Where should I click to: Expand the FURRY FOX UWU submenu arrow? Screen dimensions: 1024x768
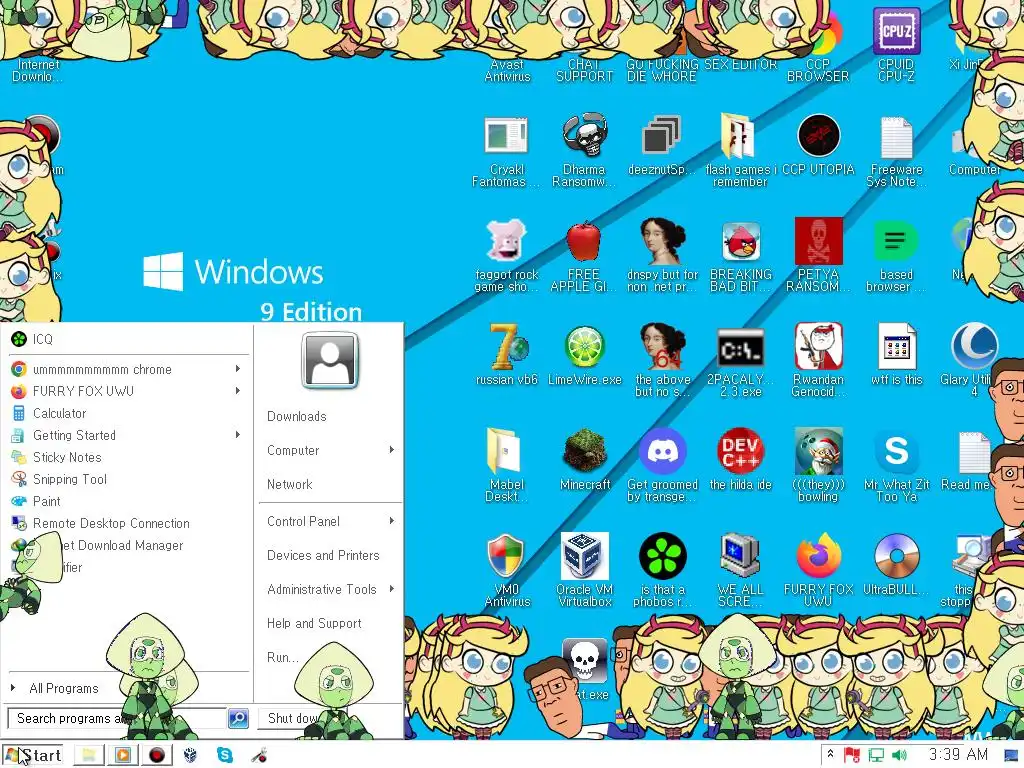point(238,391)
